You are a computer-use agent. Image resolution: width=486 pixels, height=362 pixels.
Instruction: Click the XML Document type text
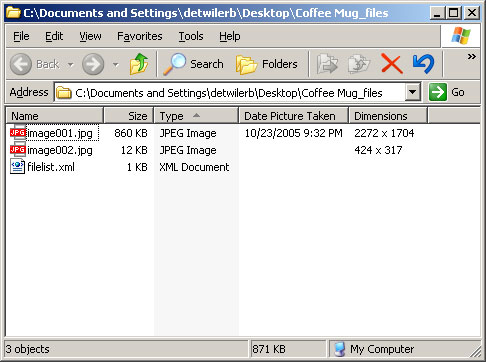click(194, 167)
